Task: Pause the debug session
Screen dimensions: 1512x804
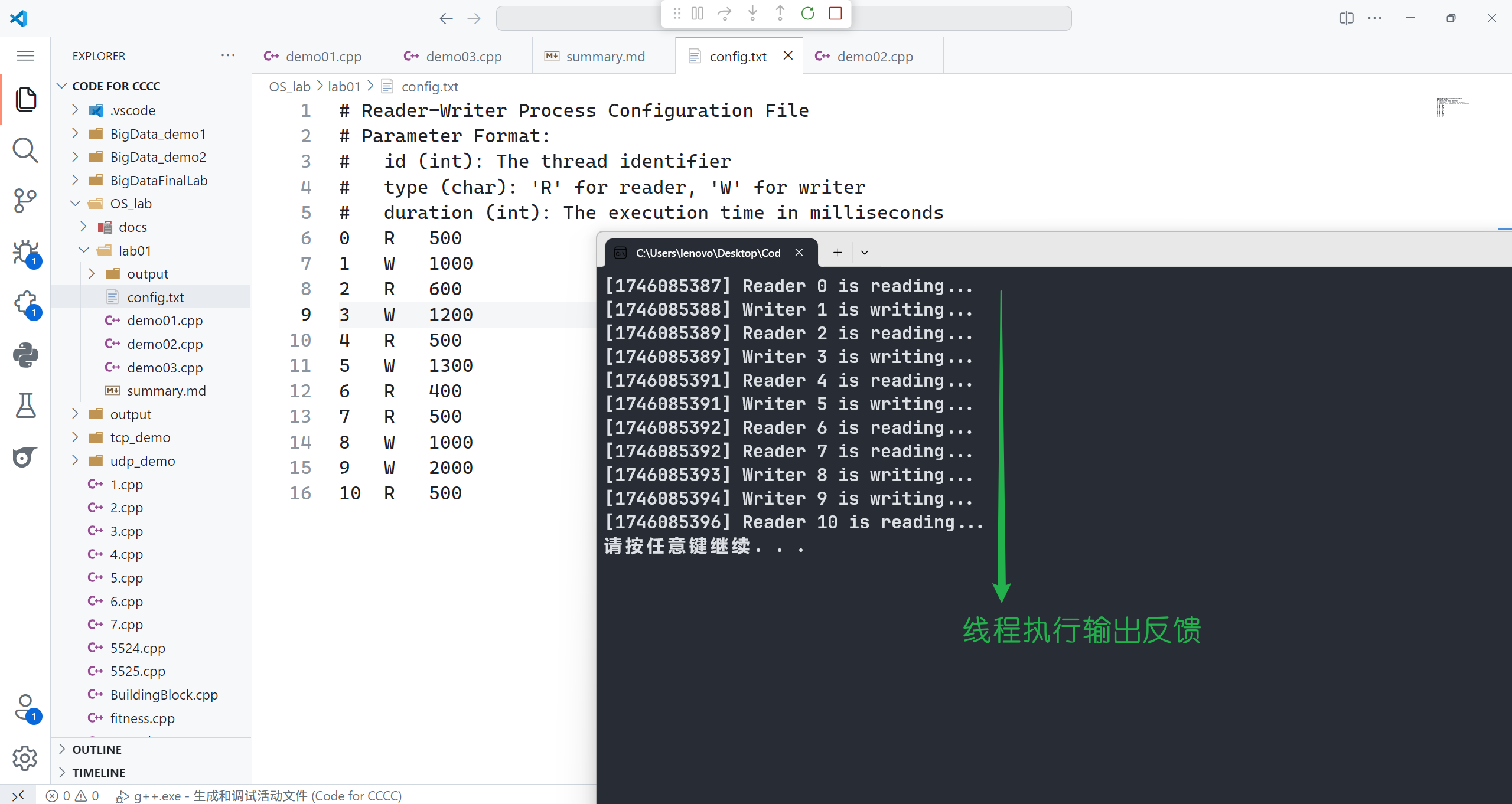Action: coord(697,14)
